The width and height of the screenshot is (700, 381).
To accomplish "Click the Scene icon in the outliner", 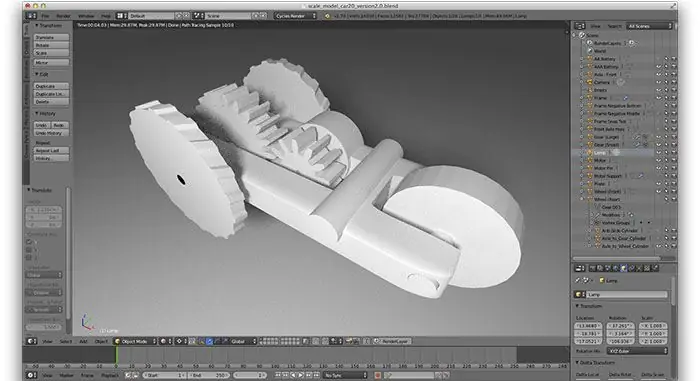I will (582, 35).
